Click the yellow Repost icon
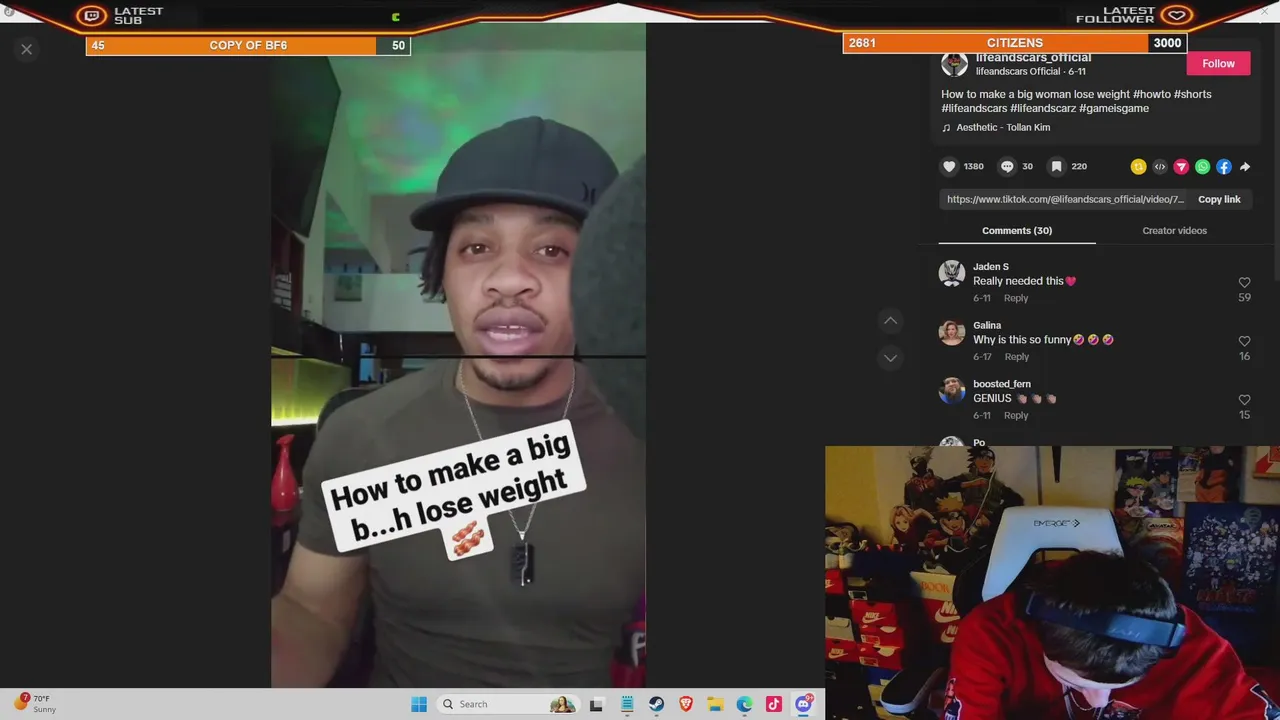Screen dimensions: 1280x720 [1138, 167]
